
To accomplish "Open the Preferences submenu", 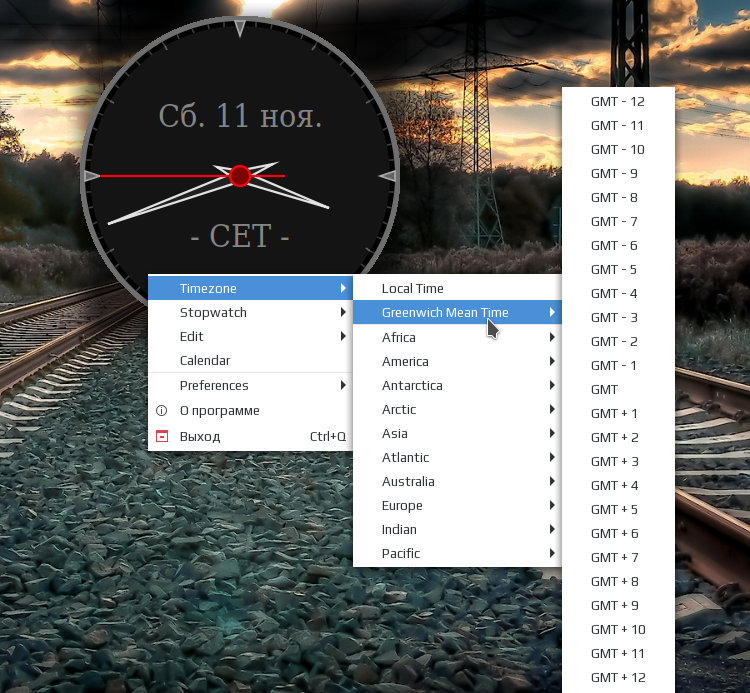I will [x=250, y=385].
